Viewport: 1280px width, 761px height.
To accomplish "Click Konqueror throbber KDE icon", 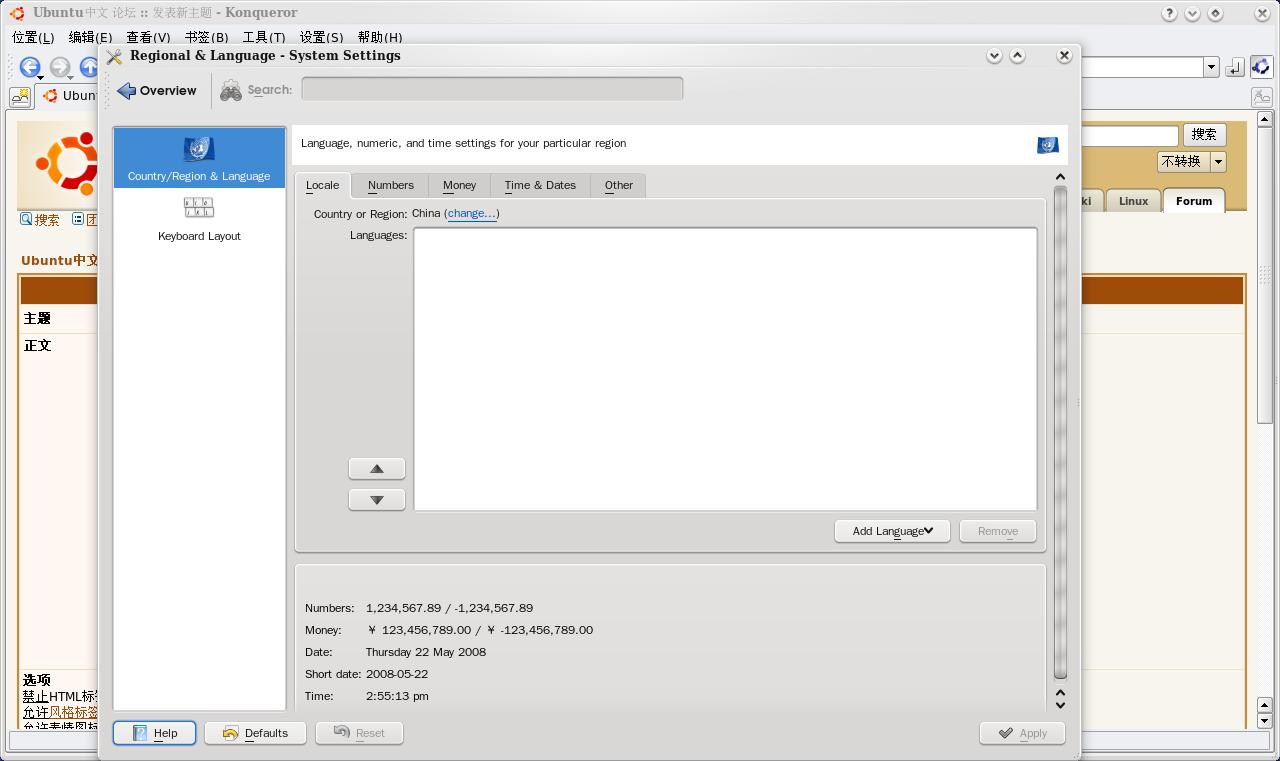I will [1261, 67].
